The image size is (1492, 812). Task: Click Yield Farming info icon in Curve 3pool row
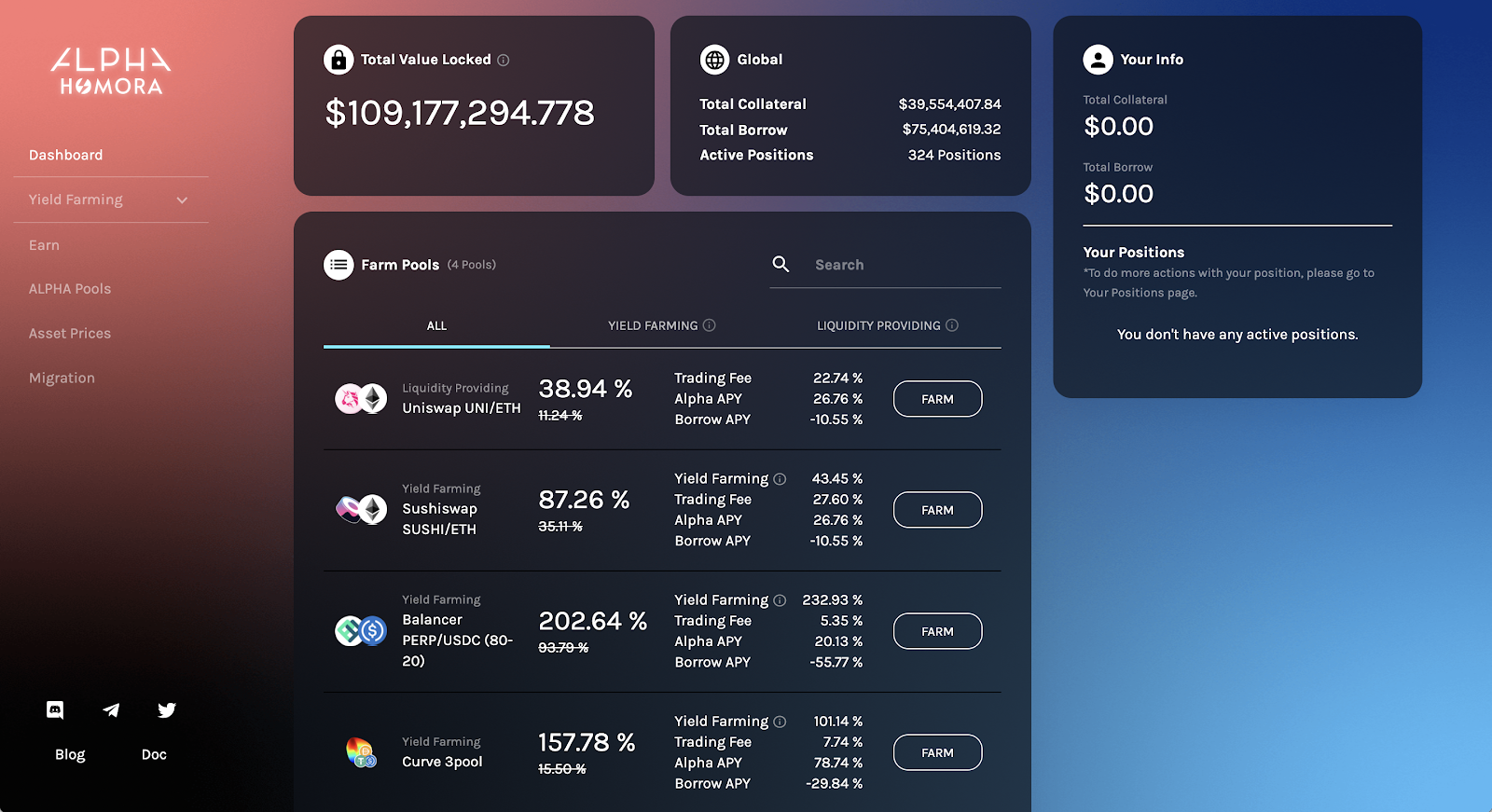[781, 722]
